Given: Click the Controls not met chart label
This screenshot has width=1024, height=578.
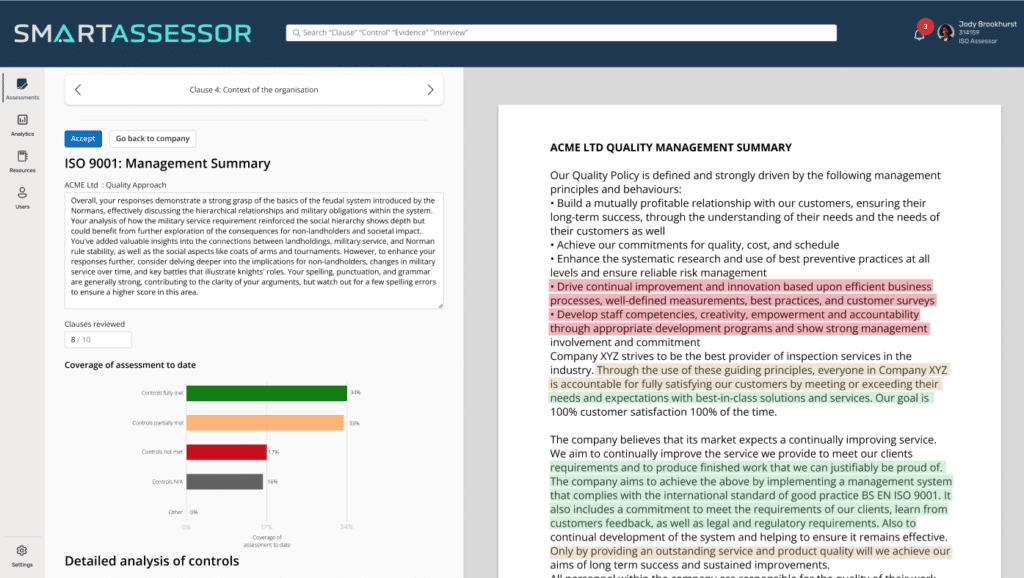Looking at the screenshot, I should coord(162,452).
